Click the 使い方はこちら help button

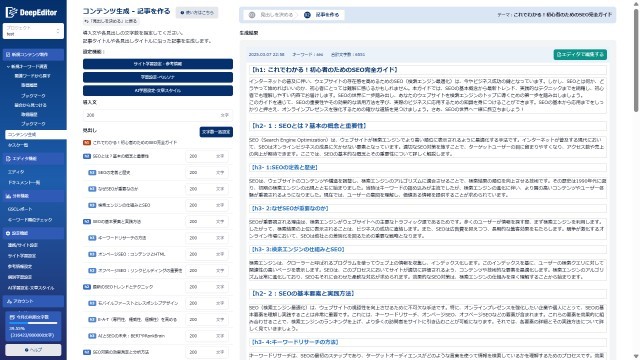point(197,13)
